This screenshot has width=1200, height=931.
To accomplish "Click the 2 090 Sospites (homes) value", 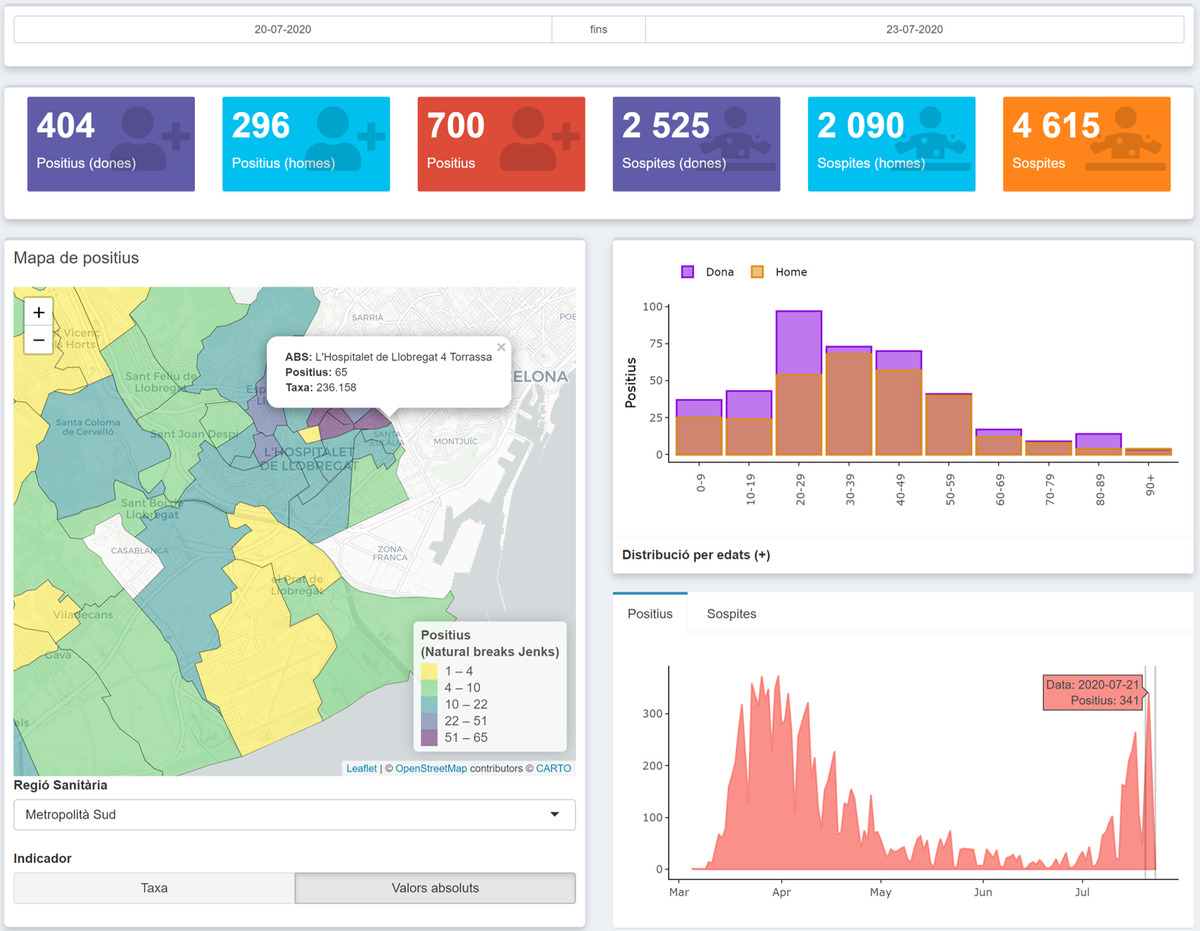I will 861,126.
